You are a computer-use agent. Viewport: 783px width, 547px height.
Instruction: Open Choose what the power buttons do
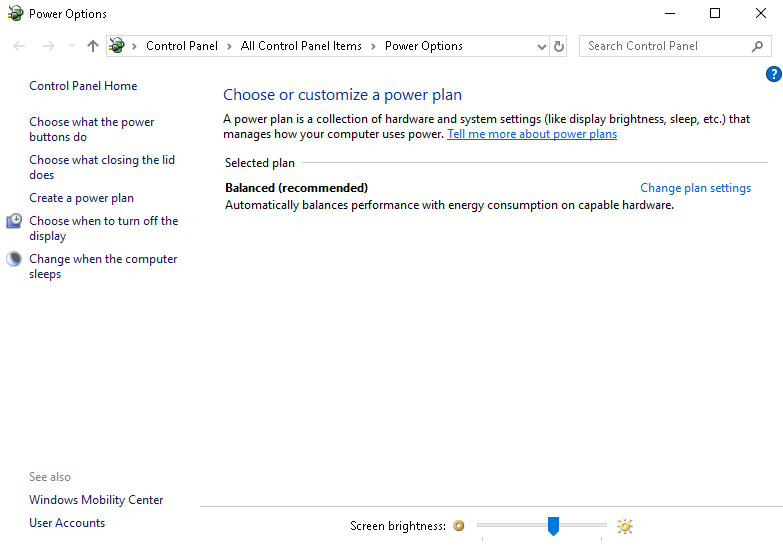[x=91, y=129]
